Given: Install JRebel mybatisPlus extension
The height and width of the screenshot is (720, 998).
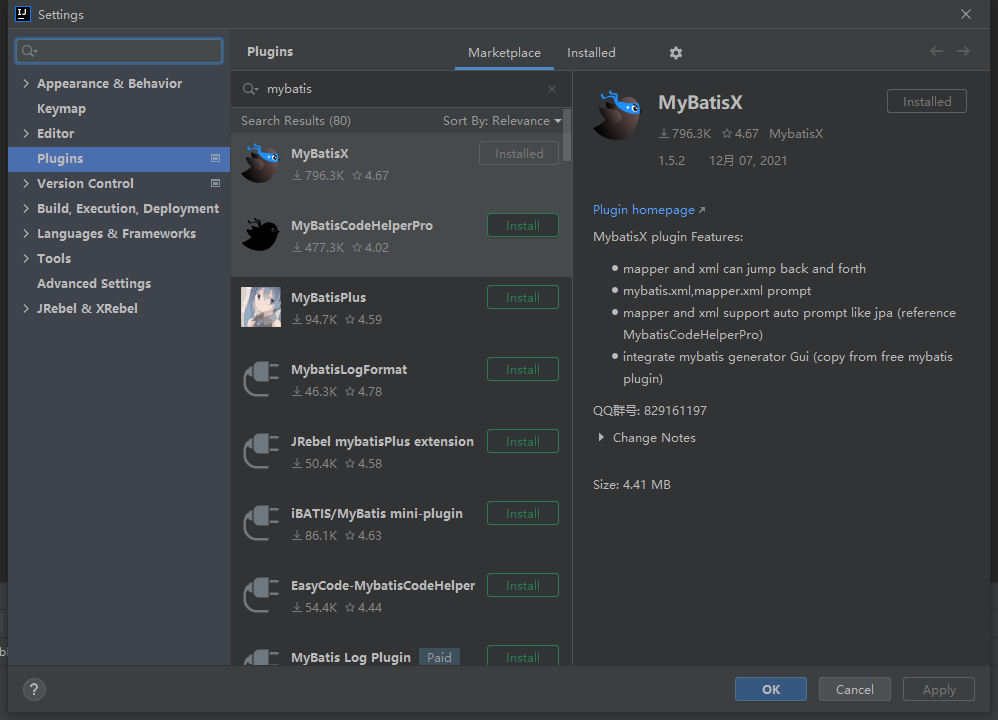Looking at the screenshot, I should (x=523, y=441).
